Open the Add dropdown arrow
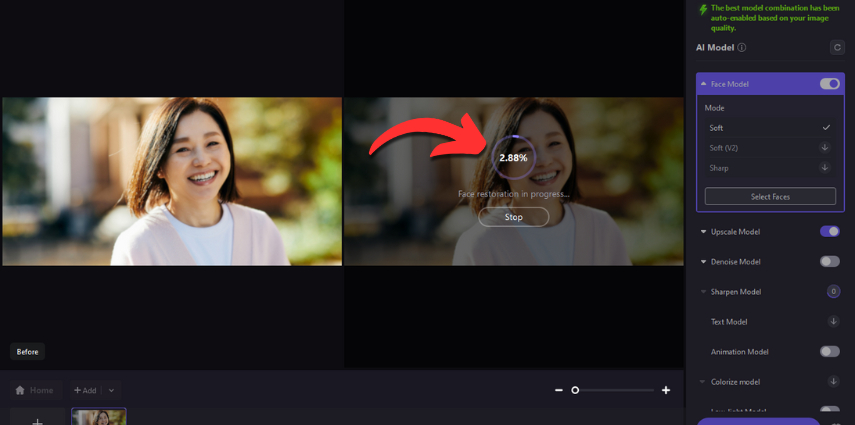Screen dimensions: 855x425 111,390
